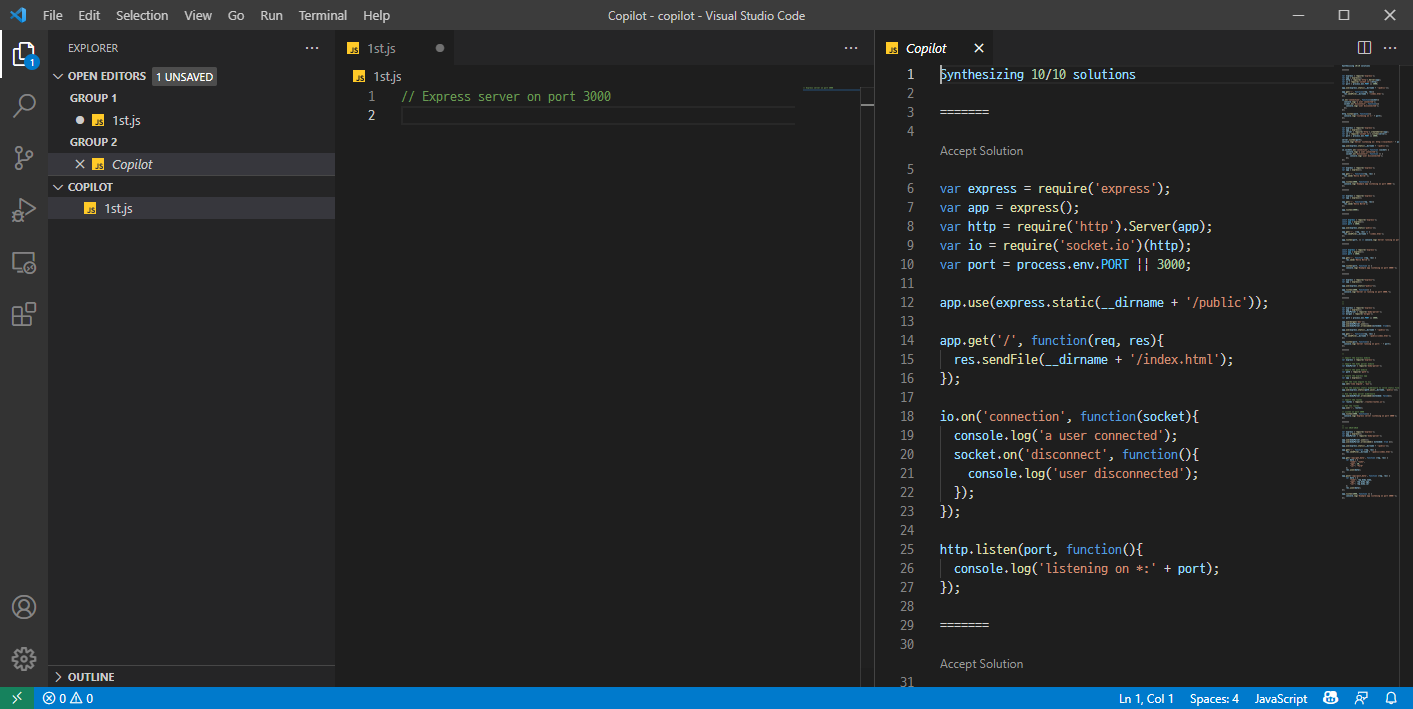Open the Selection menu
Screen dimensions: 1413x709
point(142,15)
